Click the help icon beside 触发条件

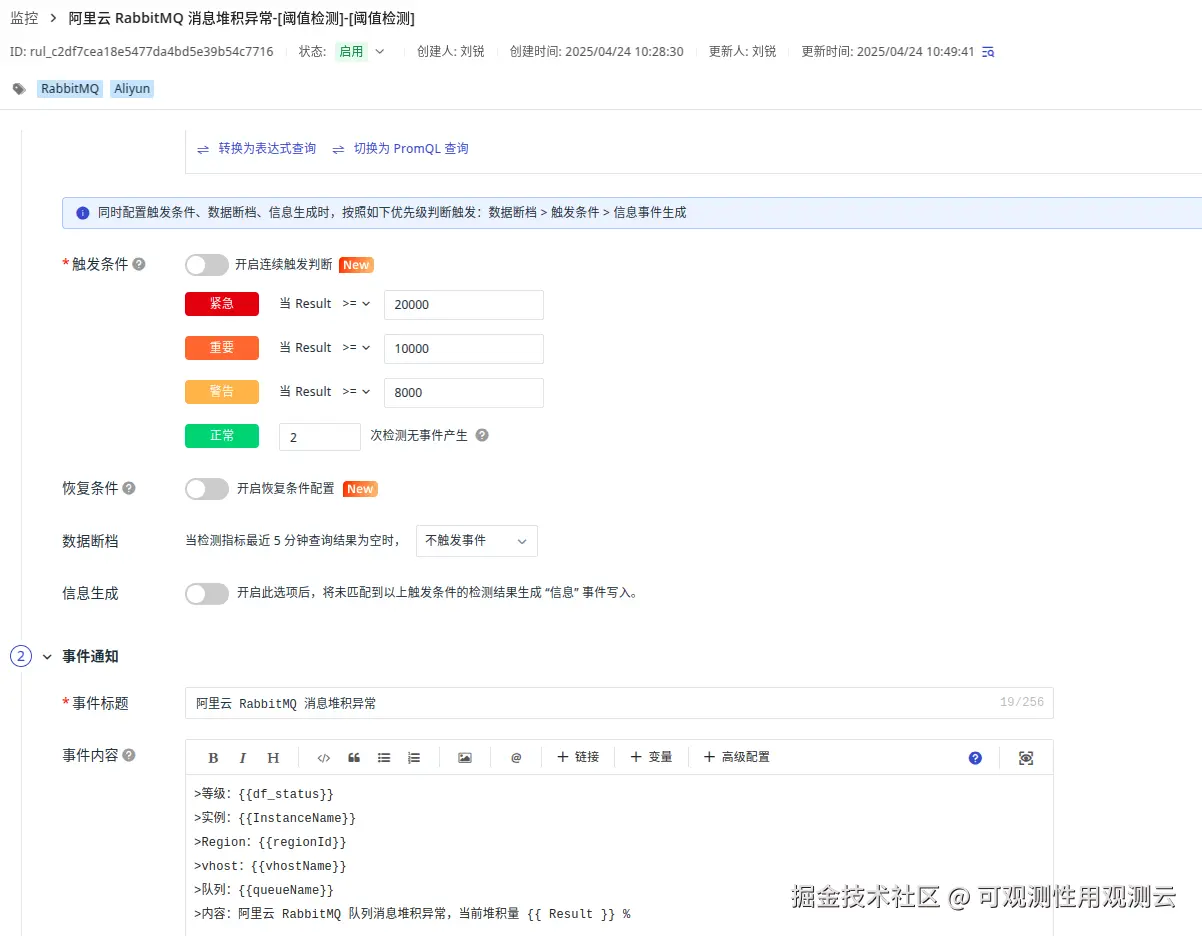(x=139, y=264)
